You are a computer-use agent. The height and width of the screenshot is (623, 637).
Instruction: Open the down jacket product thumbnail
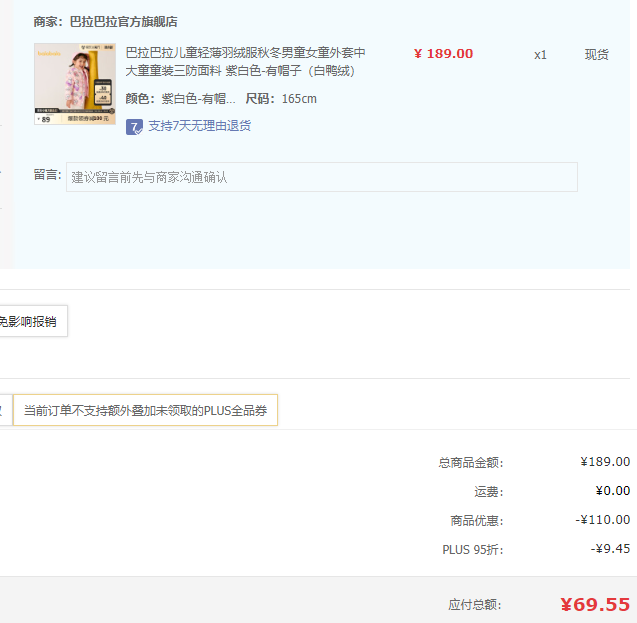(x=75, y=84)
